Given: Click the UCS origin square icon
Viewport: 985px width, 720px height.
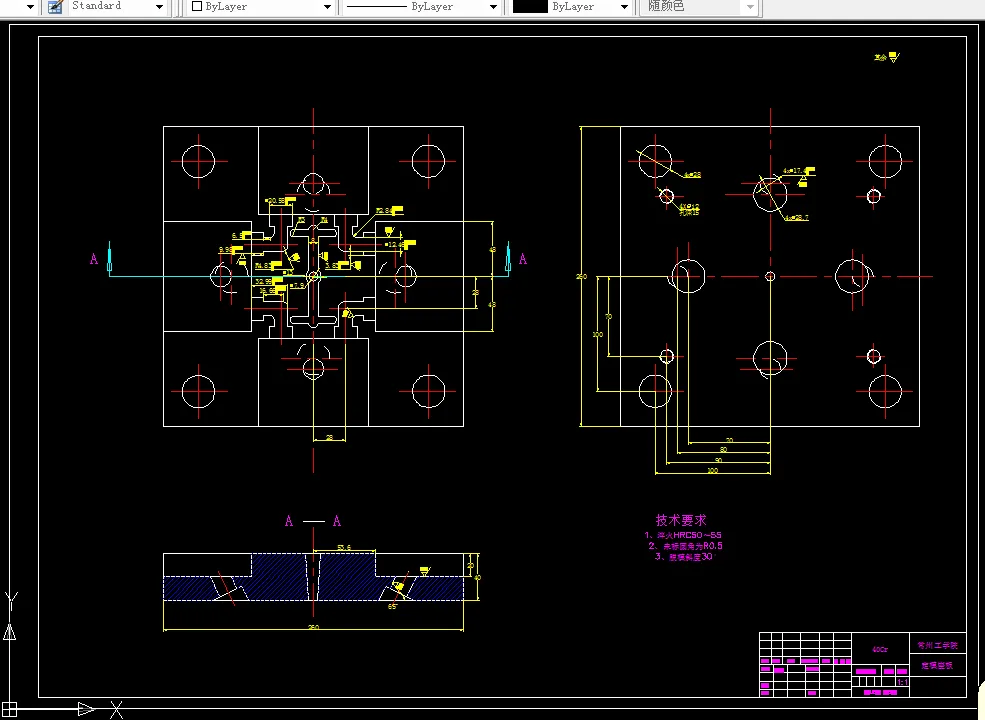Looking at the screenshot, I should click(9, 710).
